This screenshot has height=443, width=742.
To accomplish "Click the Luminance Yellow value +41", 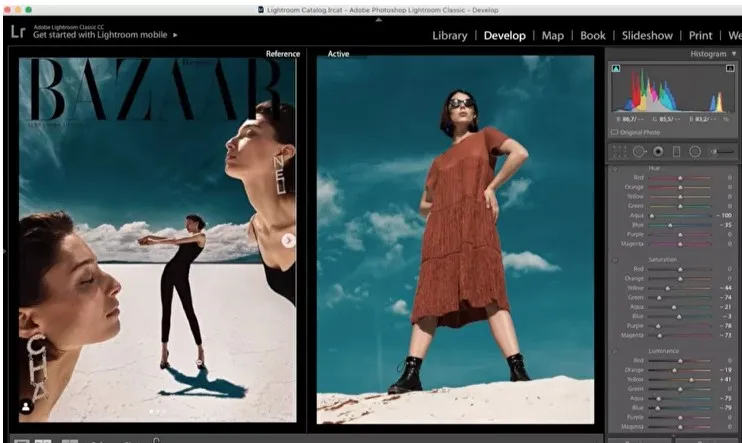I will click(x=726, y=379).
